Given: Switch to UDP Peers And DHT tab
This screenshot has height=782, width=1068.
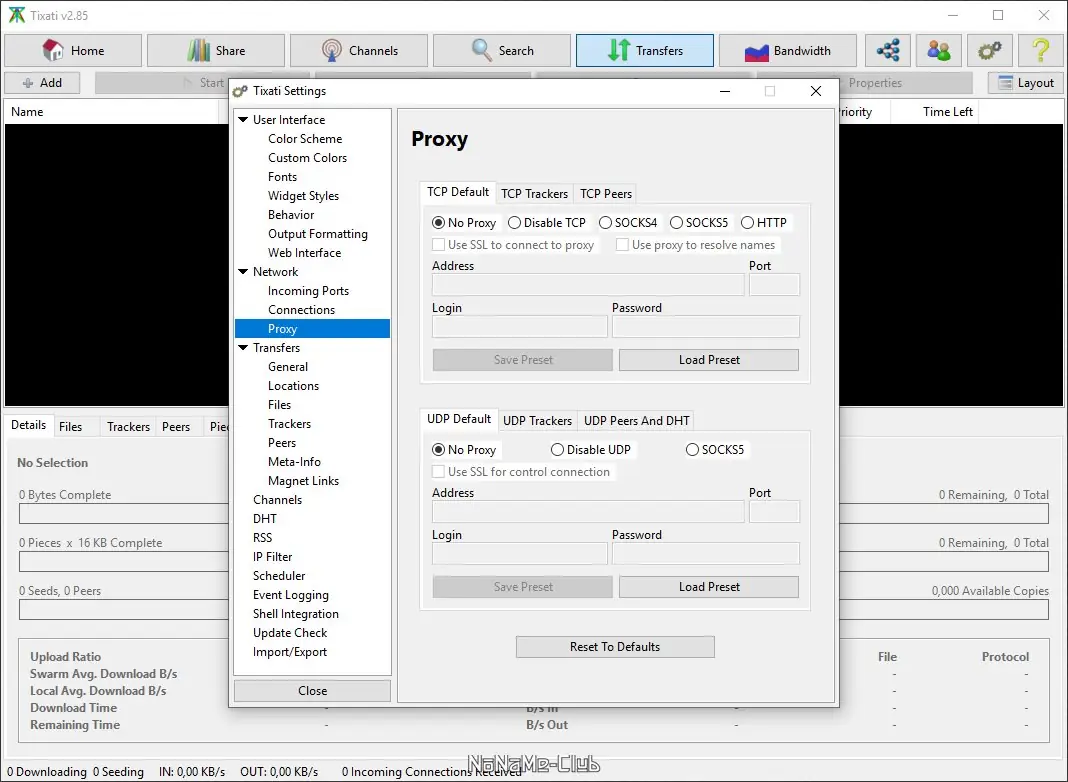Looking at the screenshot, I should [637, 421].
